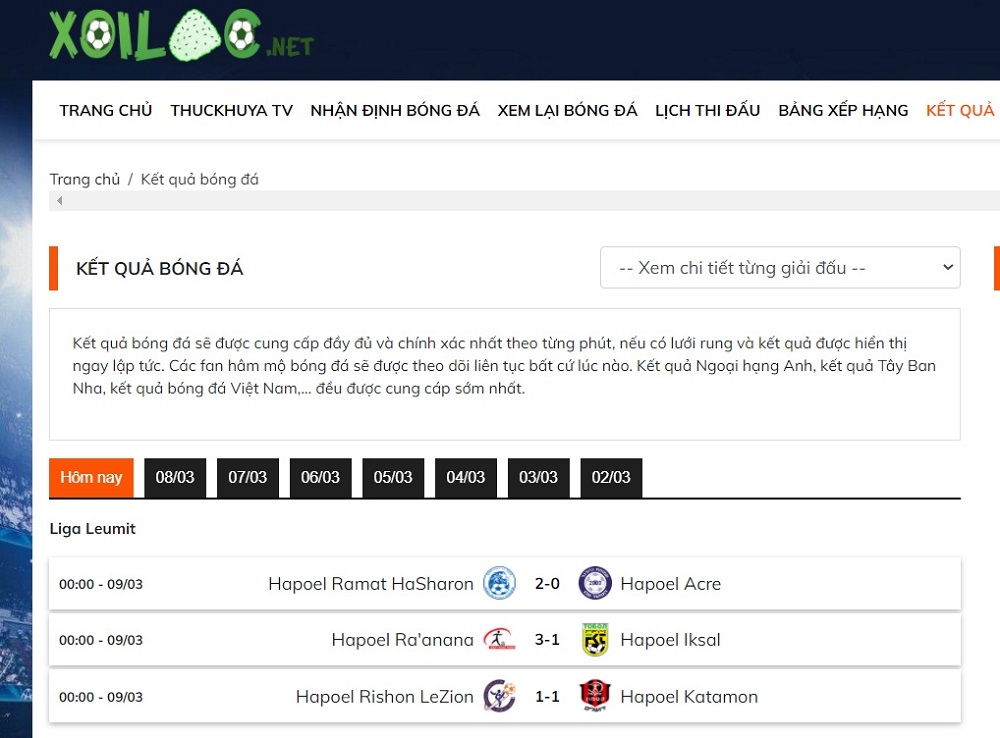The image size is (1000, 738).
Task: Click Hapoel Acre team crest
Action: coord(595,584)
